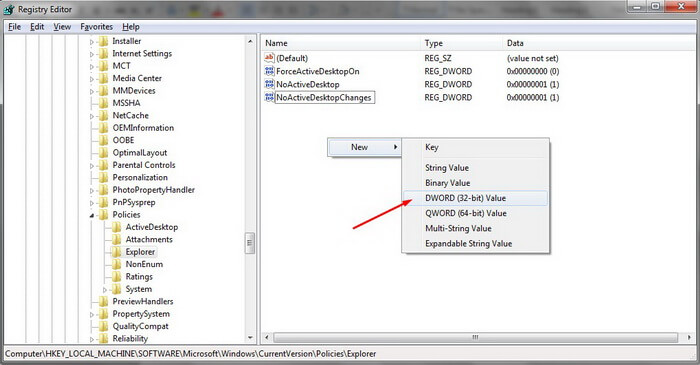Click the (Default) string value icon

tap(269, 58)
